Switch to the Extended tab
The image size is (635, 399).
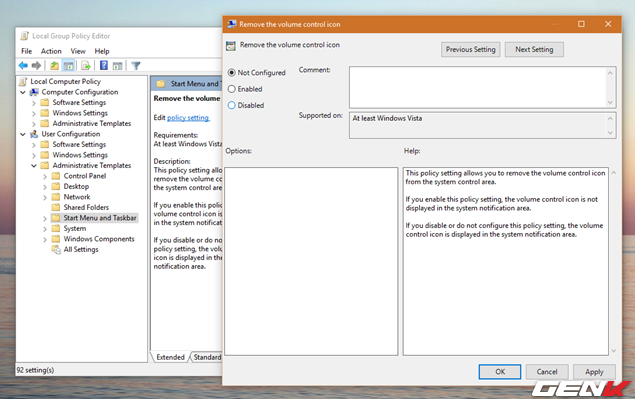tap(170, 357)
